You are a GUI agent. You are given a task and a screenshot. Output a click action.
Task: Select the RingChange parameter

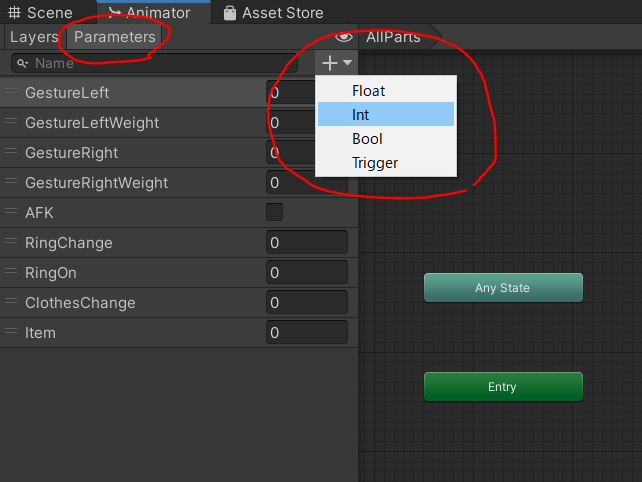[x=69, y=243]
